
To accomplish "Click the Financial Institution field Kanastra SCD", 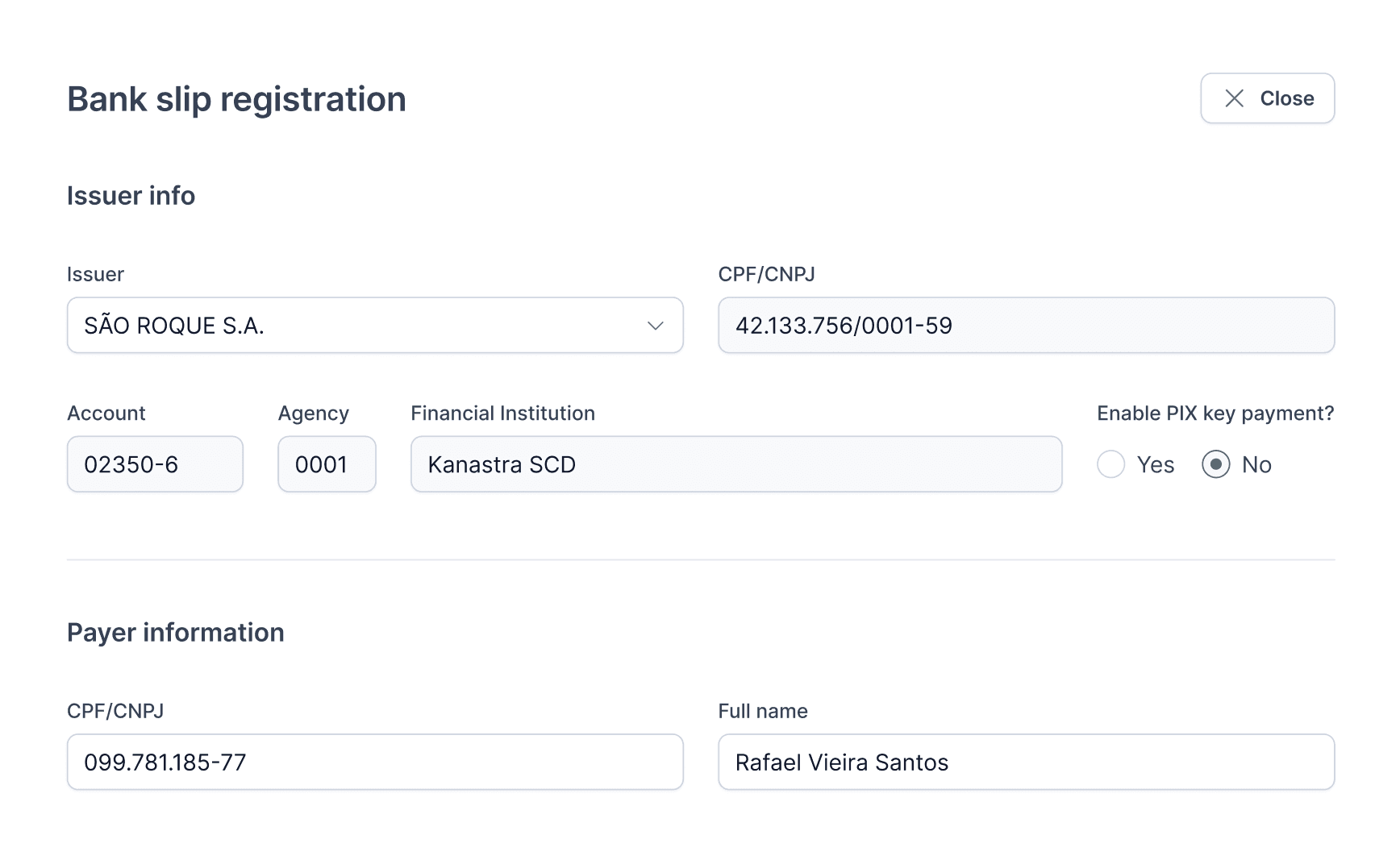I will [x=735, y=464].
